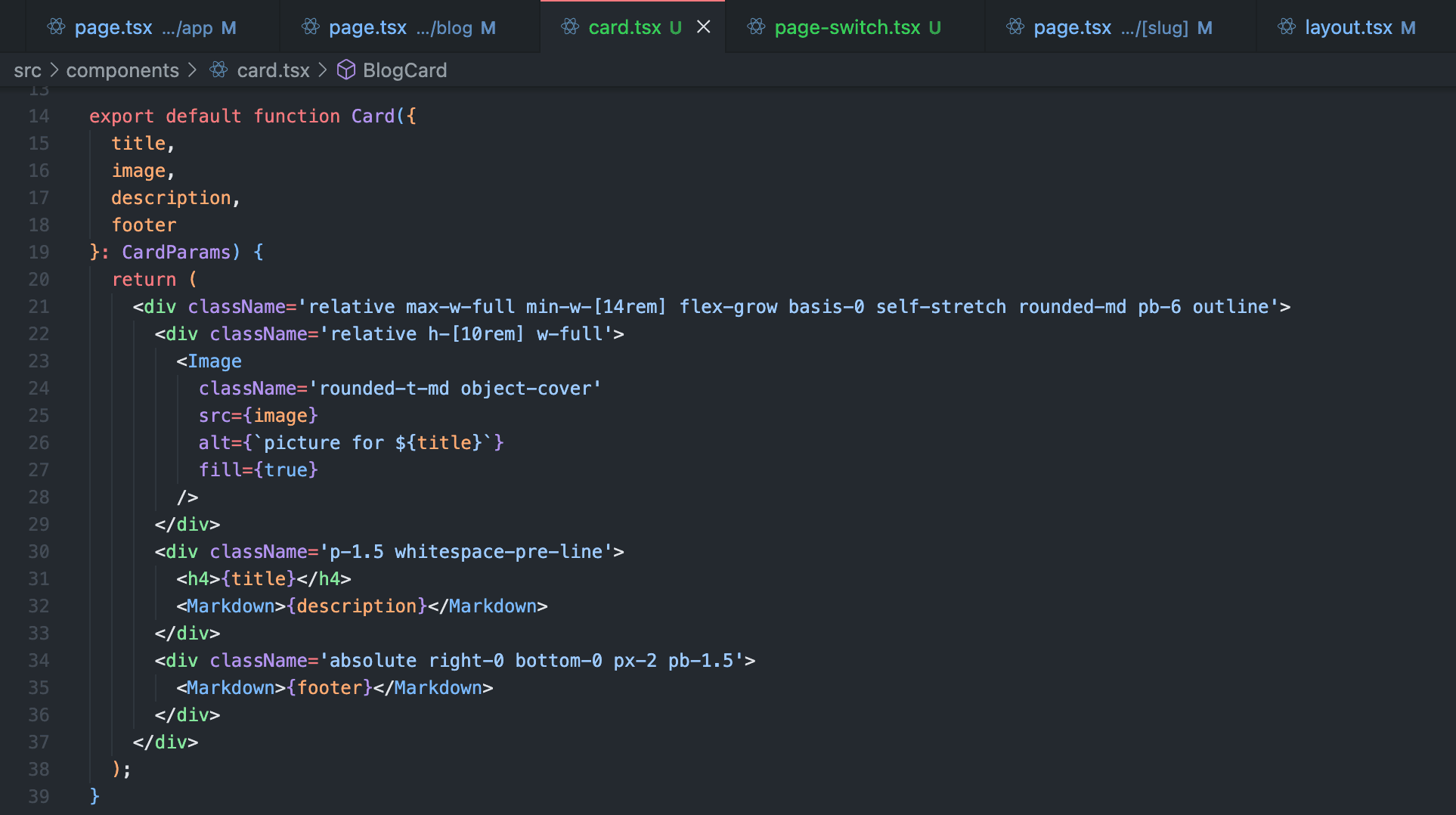Click the 'description,' parameter on line 17
This screenshot has width=1456, height=815.
(x=175, y=198)
